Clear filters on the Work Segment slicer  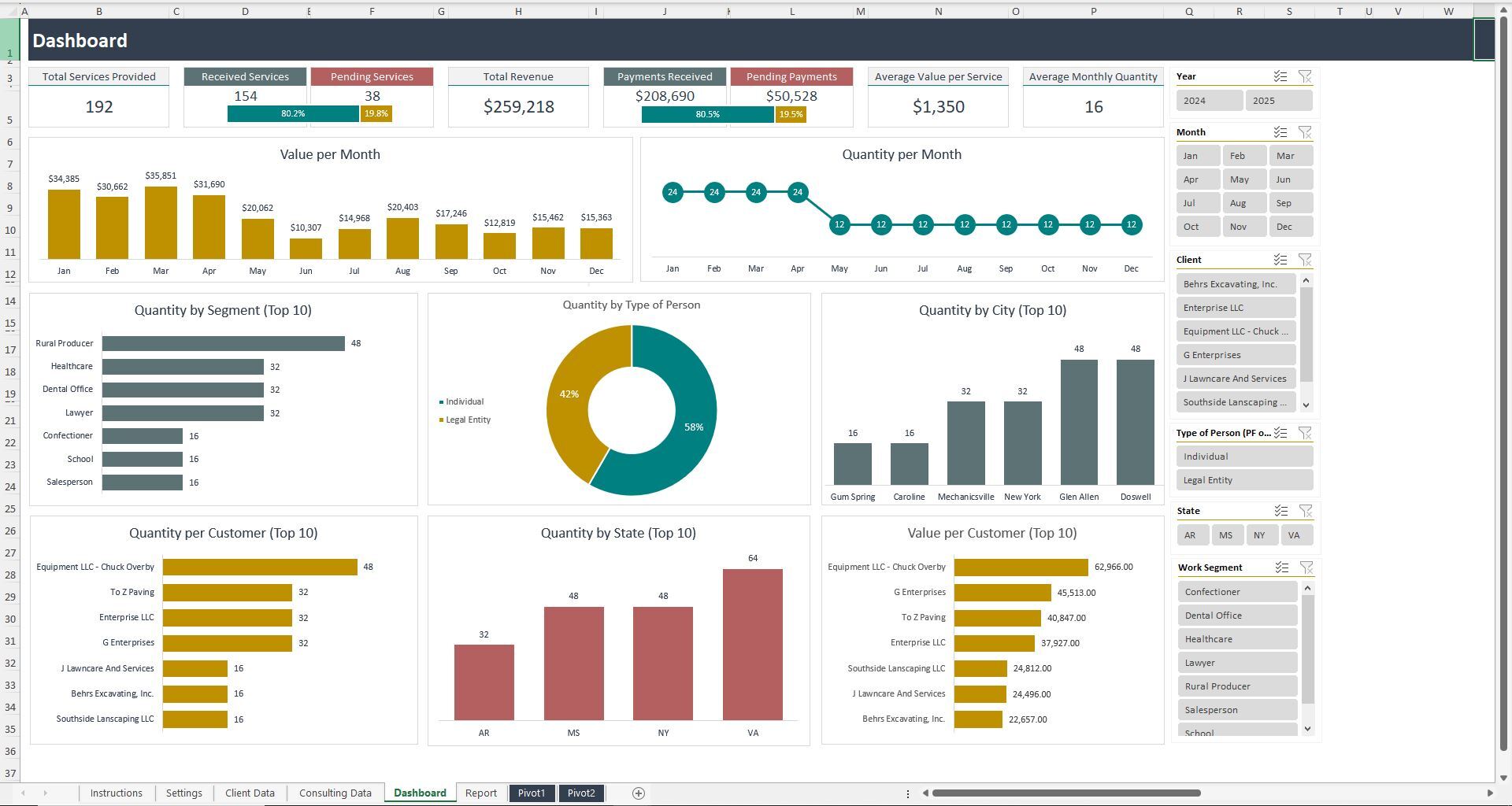pyautogui.click(x=1306, y=568)
